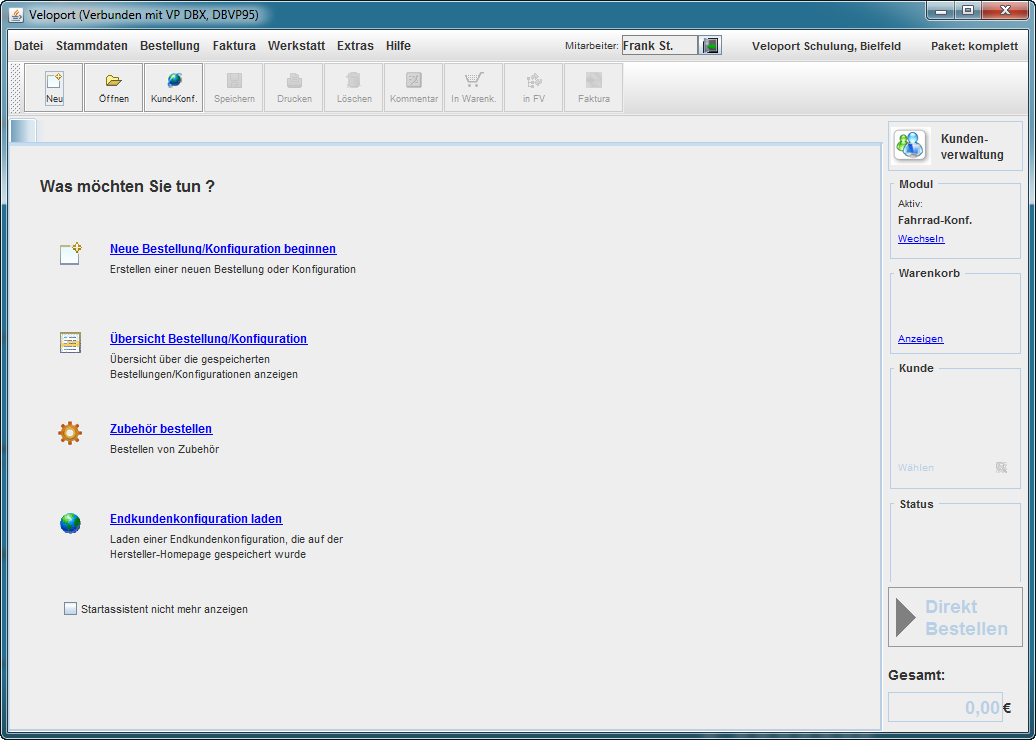Open the Extras menu
Image resolution: width=1036 pixels, height=740 pixels.
pos(355,46)
